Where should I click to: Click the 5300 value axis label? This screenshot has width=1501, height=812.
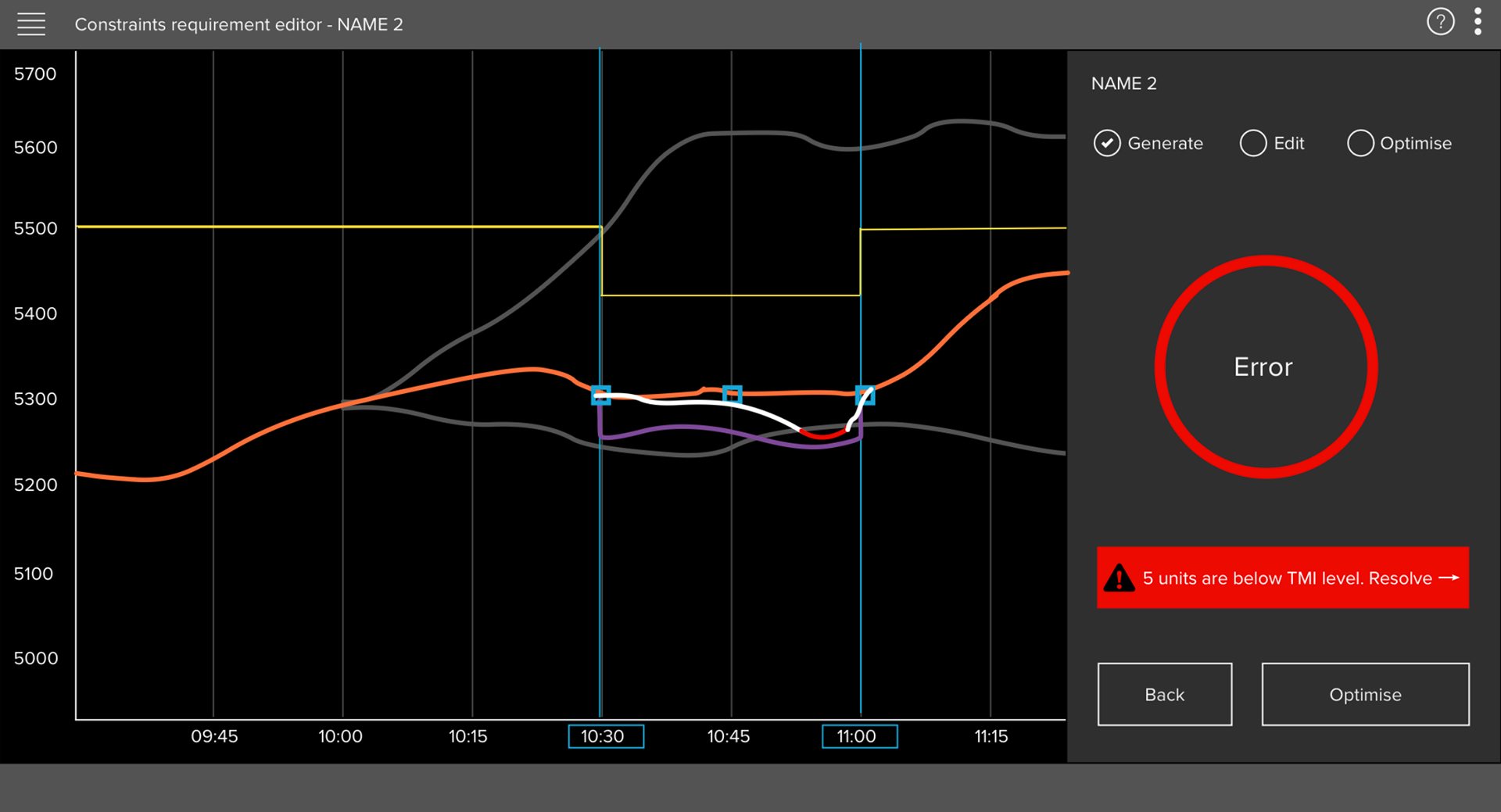(35, 399)
